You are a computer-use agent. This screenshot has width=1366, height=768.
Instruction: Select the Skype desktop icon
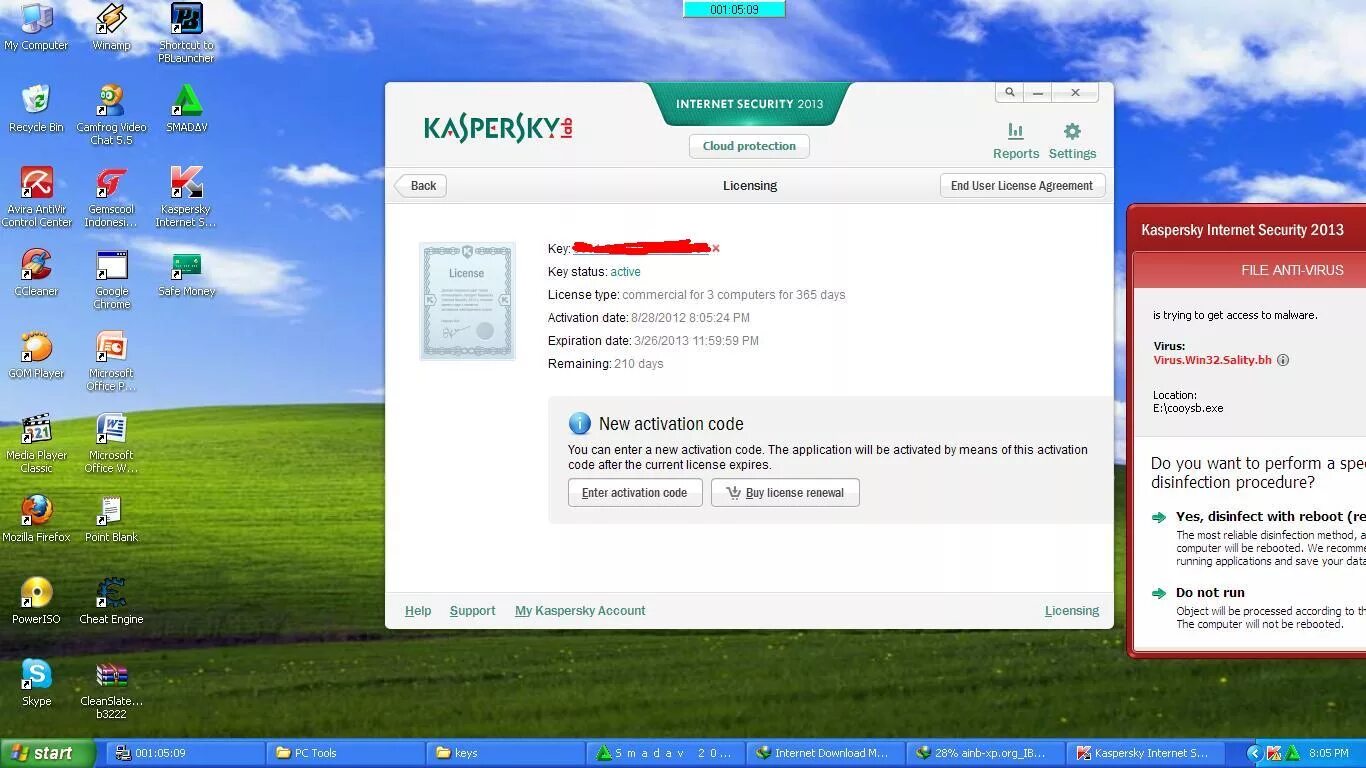pyautogui.click(x=36, y=683)
